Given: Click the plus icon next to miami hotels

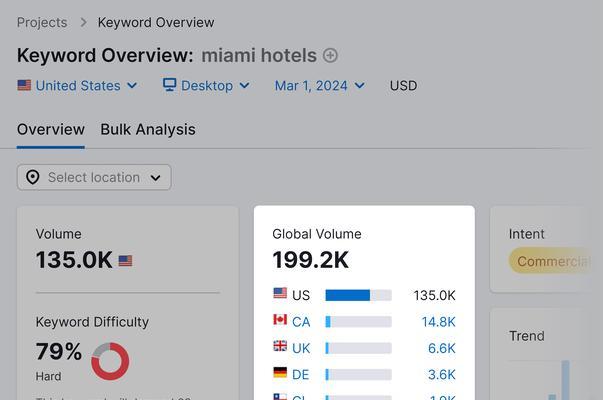Looking at the screenshot, I should coord(330,56).
